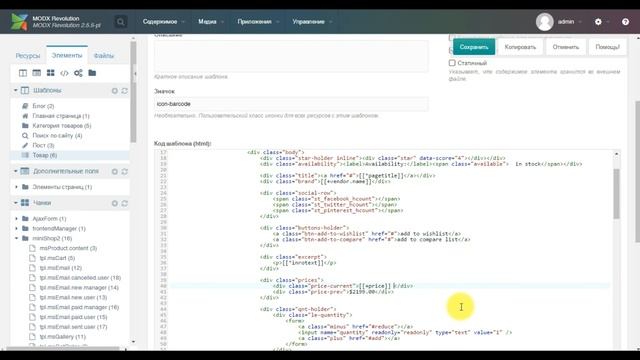Screen dimensions: 640x360
Task: Click the Сохранить button
Action: (474, 47)
